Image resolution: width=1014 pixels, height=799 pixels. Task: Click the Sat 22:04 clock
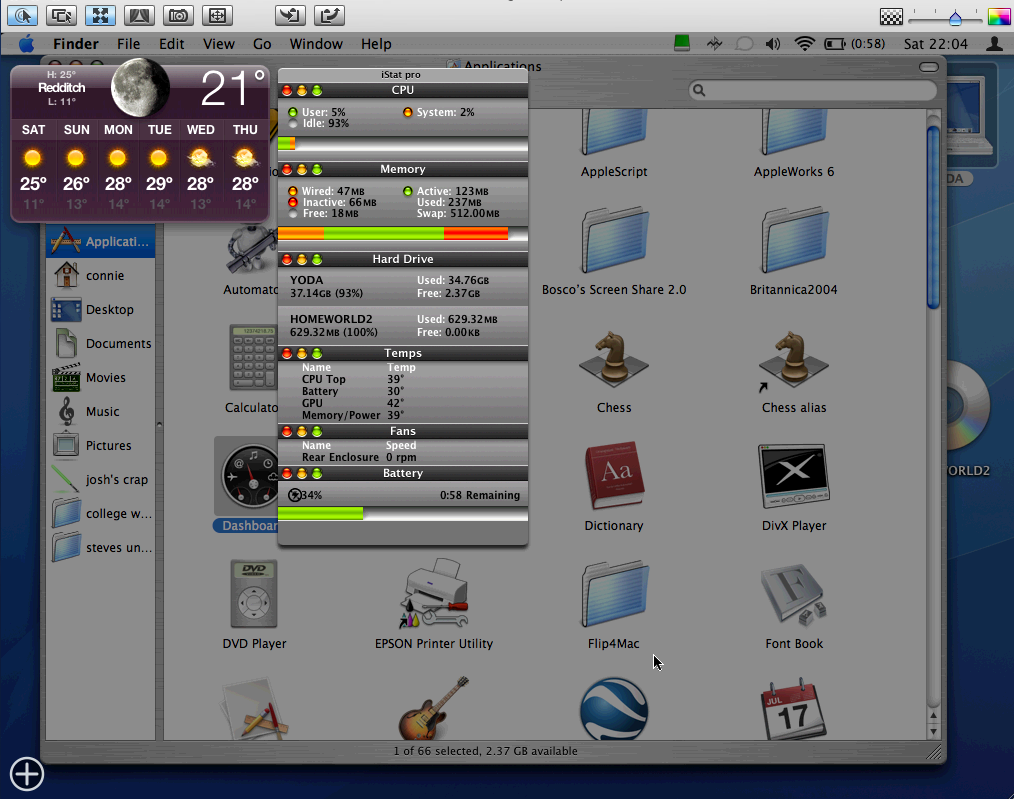[935, 44]
